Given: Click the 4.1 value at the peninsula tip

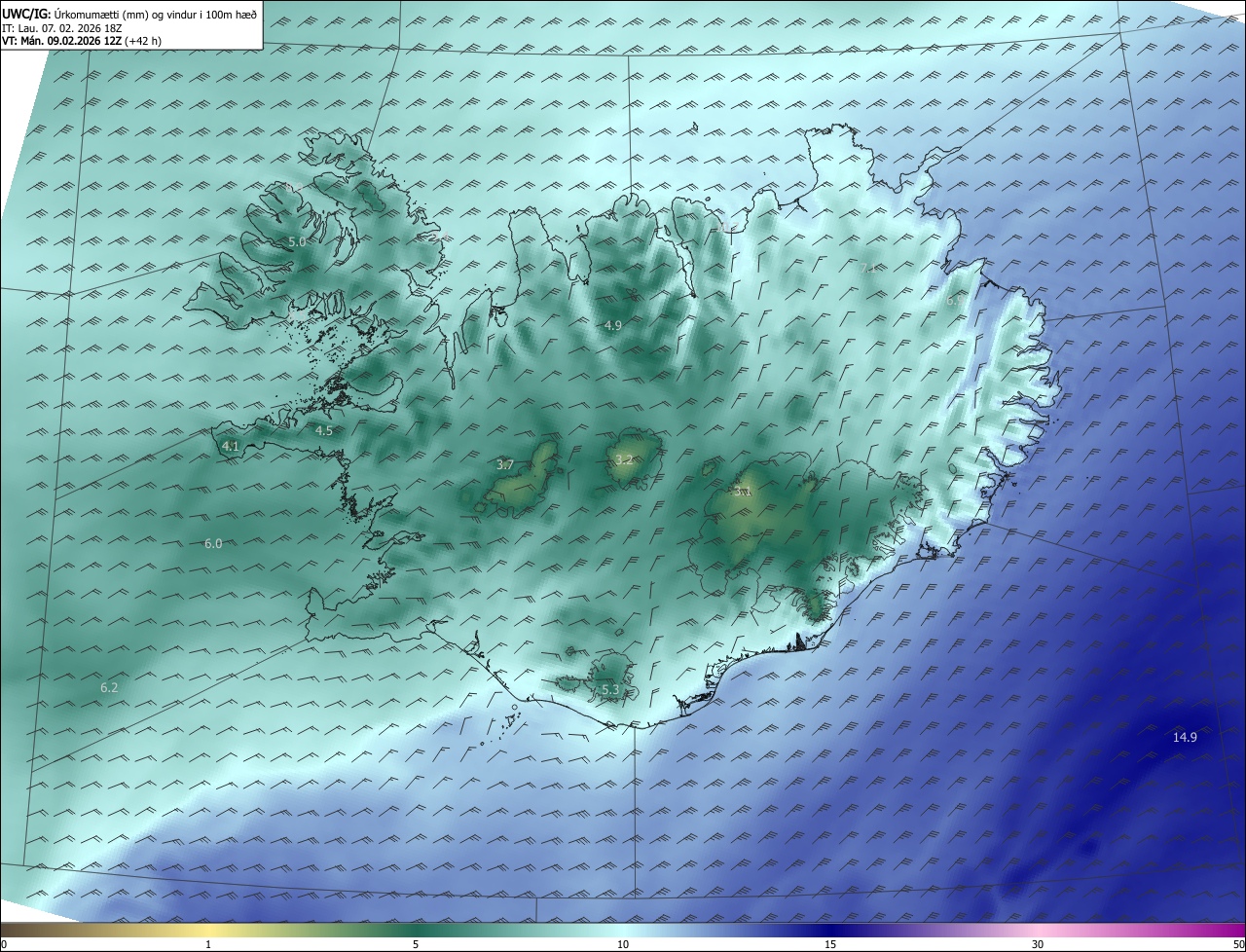Looking at the screenshot, I should [230, 446].
